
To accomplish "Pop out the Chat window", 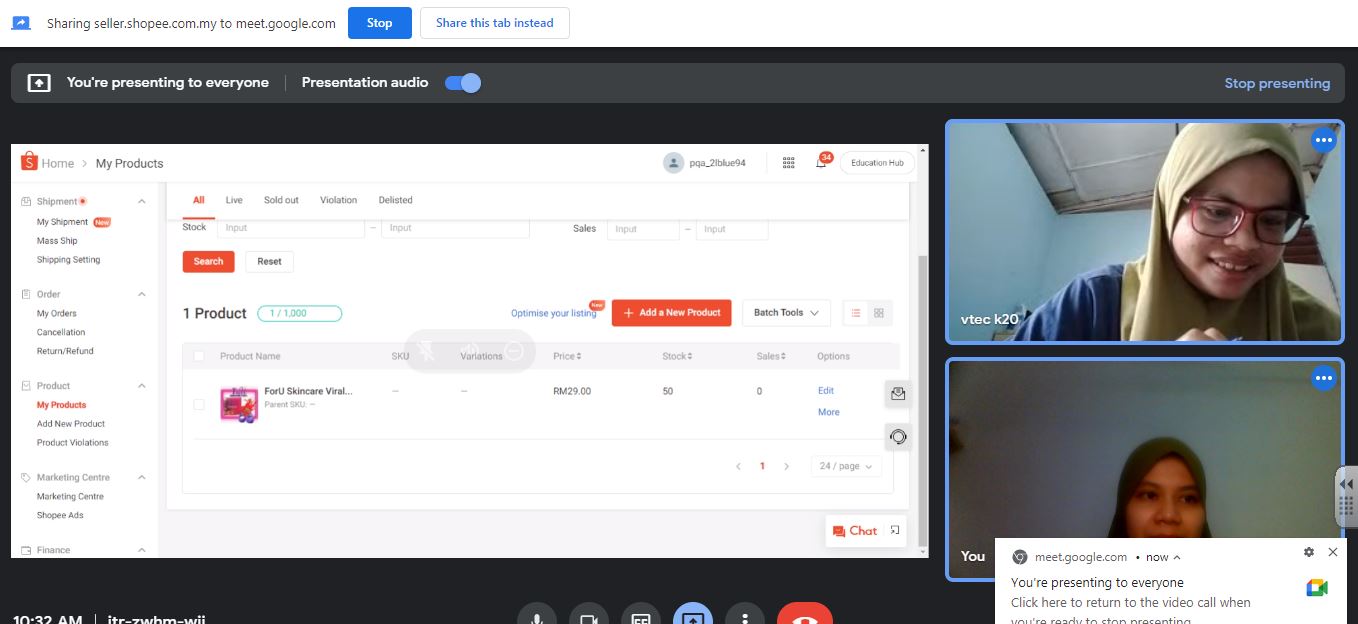I will click(895, 530).
